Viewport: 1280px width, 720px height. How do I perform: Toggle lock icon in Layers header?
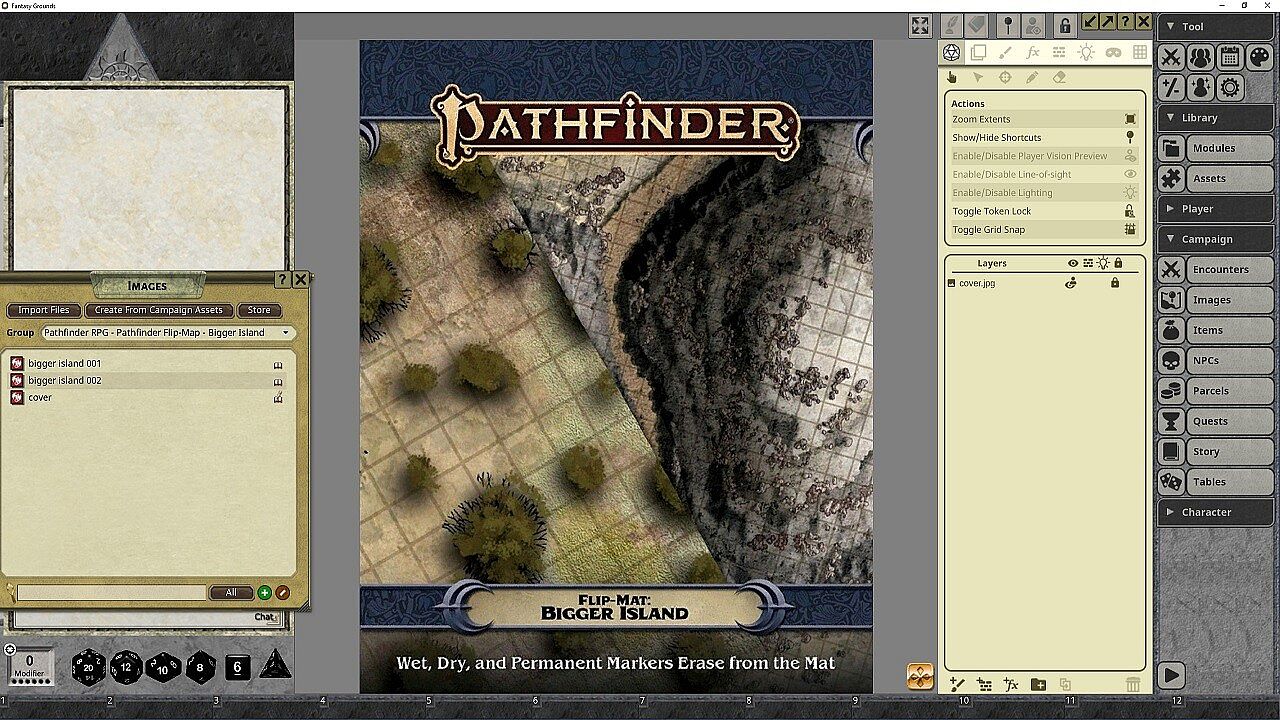(x=1118, y=264)
